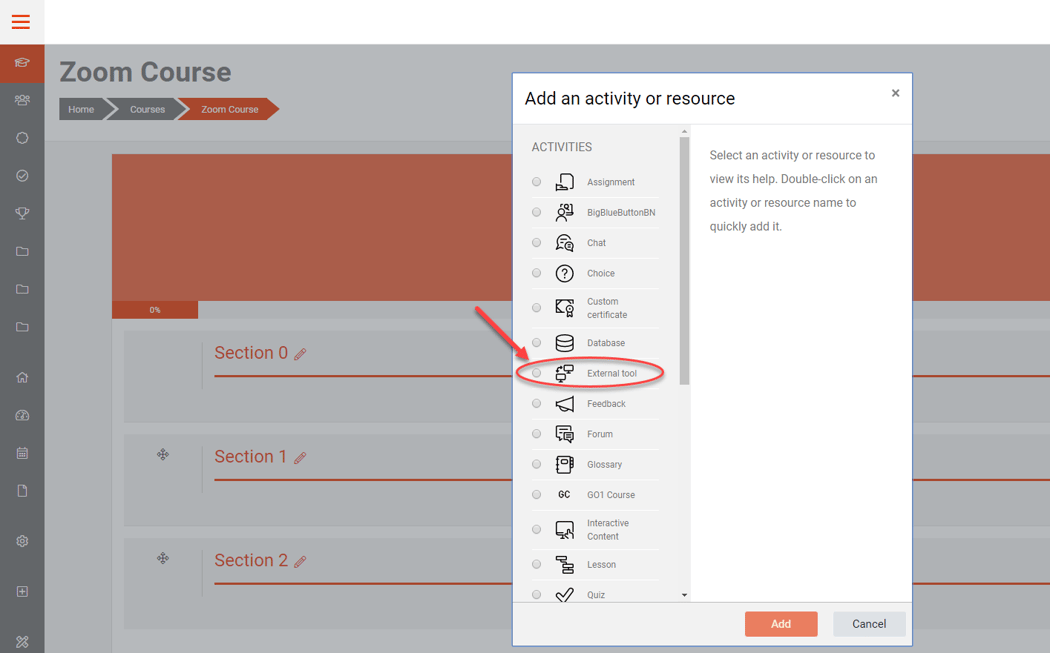Screen dimensions: 1050x653
Task: Click the Forum activity icon
Action: [x=563, y=433]
